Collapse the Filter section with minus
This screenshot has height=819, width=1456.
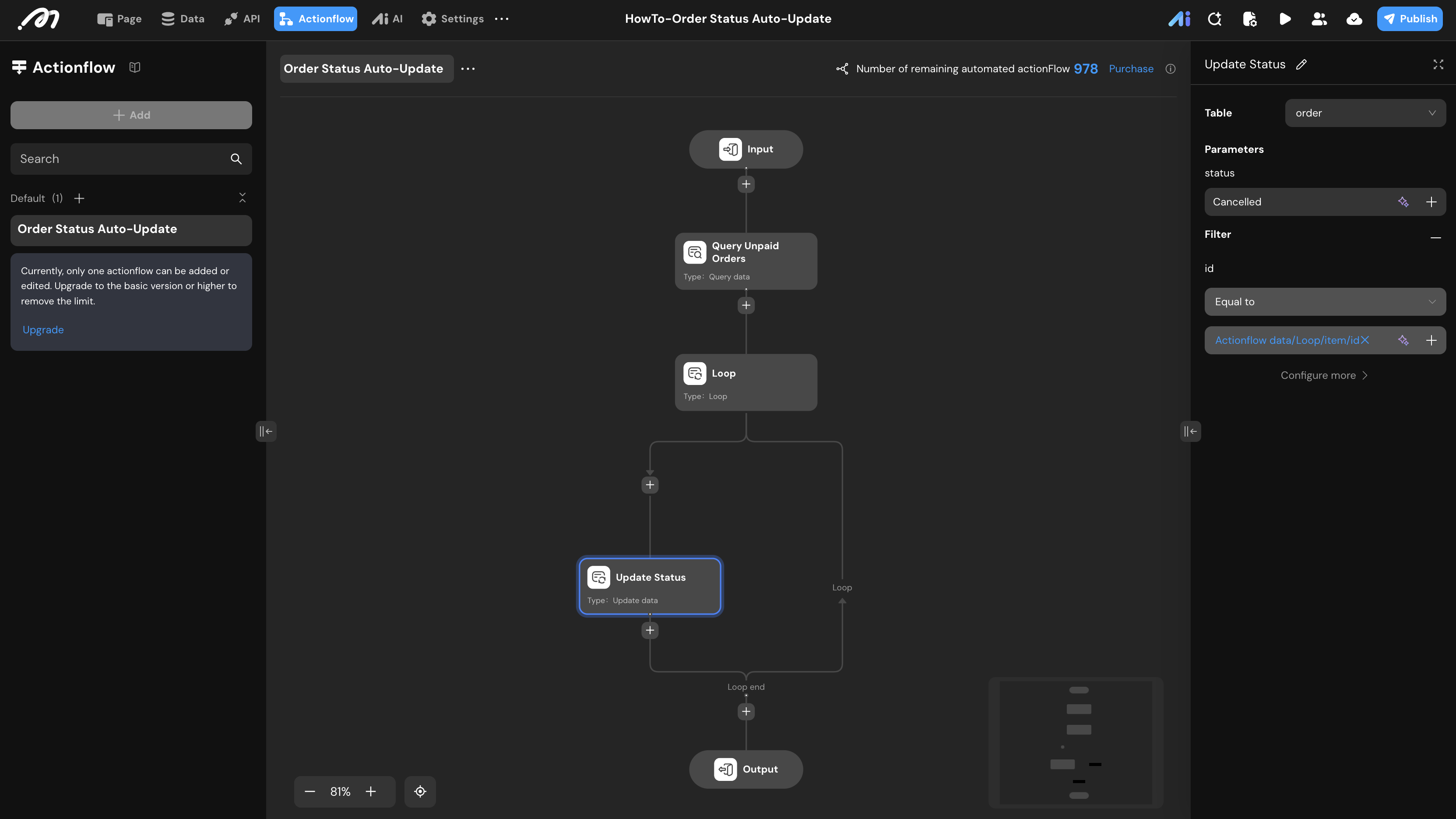(x=1435, y=237)
